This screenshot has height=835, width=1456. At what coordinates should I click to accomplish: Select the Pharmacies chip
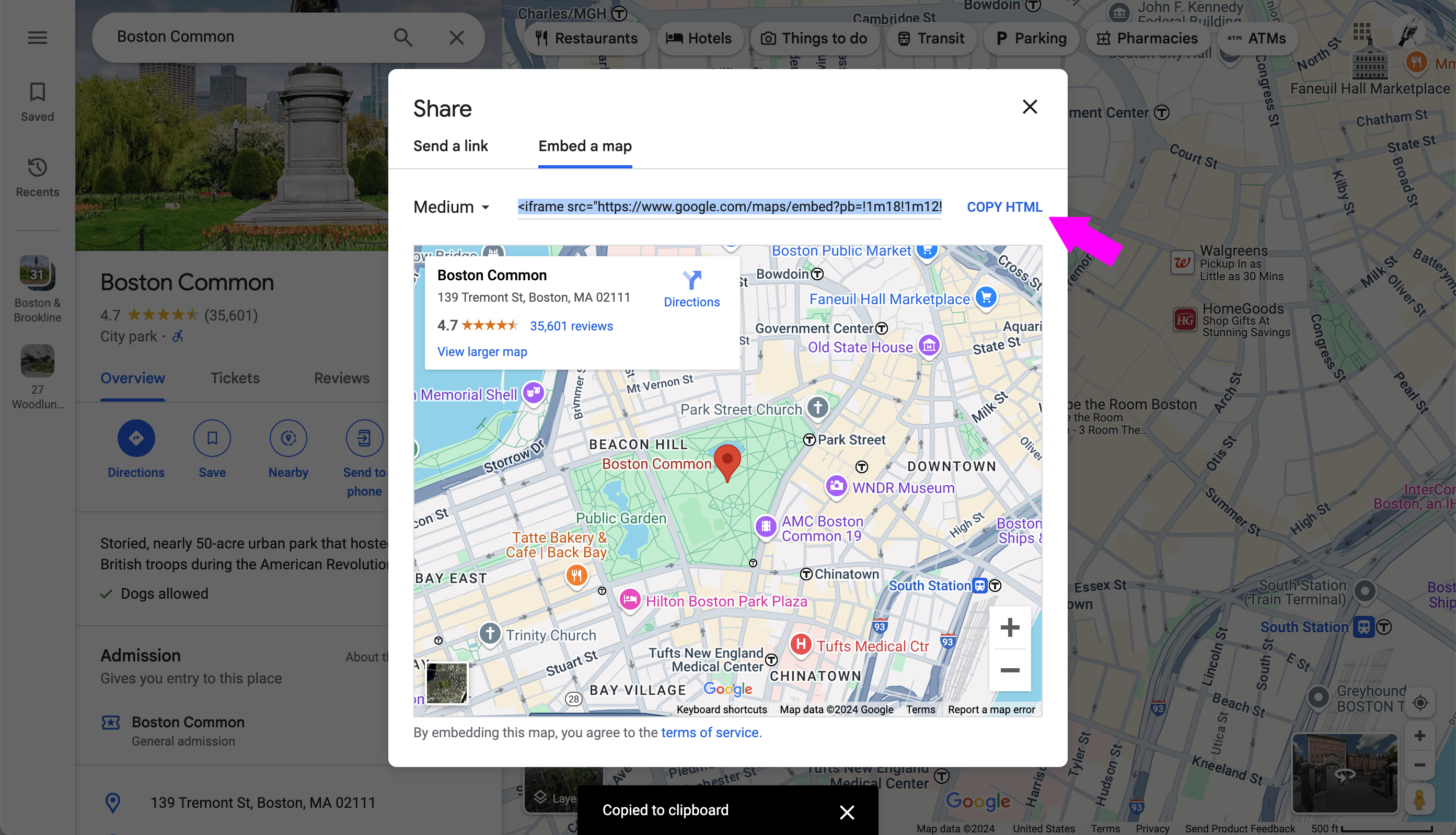tap(1147, 38)
